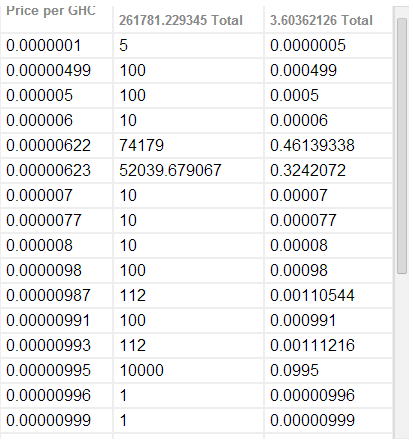Select total 0.00111216
The width and height of the screenshot is (413, 440).
tap(312, 345)
